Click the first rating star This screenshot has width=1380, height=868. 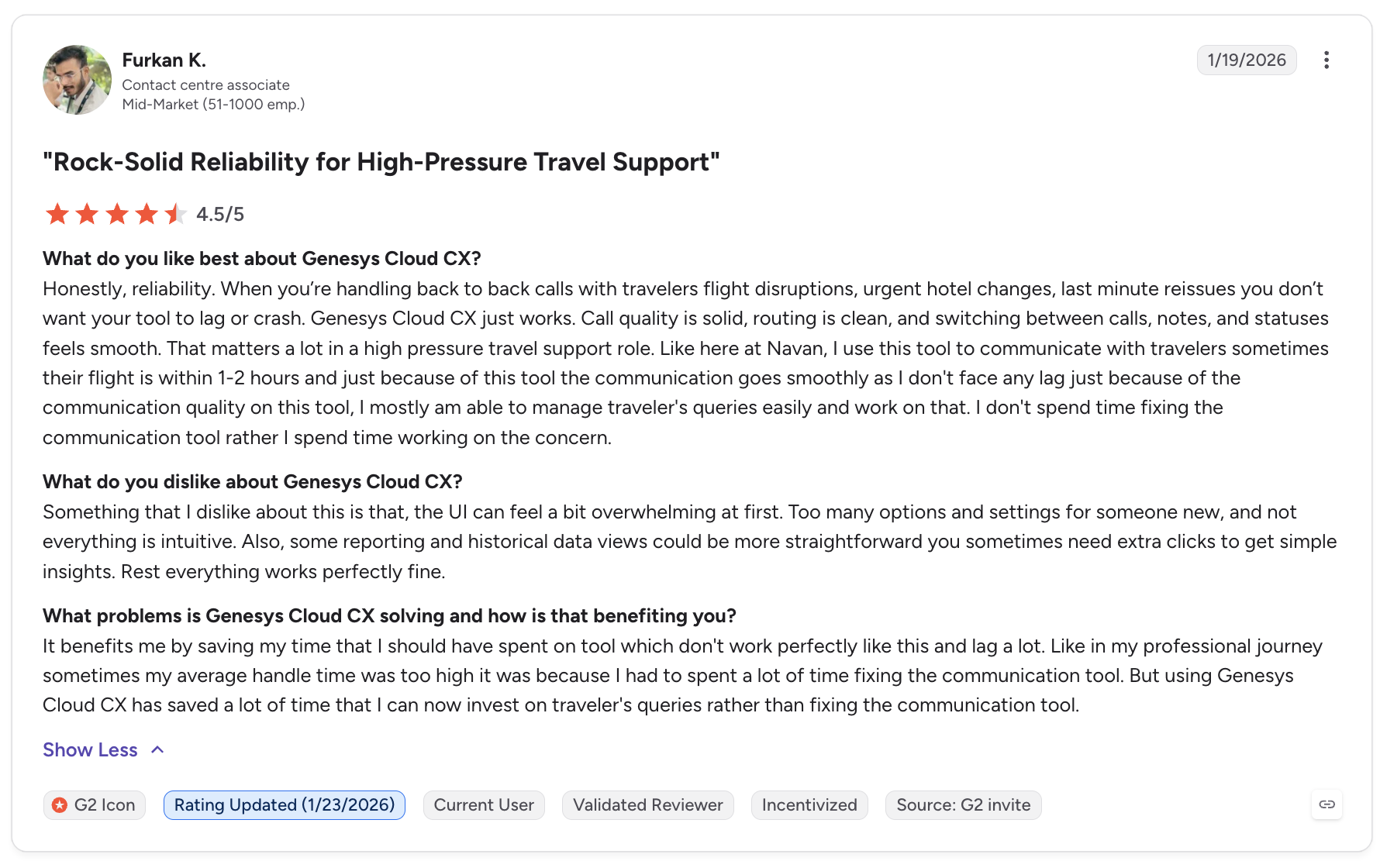[x=57, y=214]
